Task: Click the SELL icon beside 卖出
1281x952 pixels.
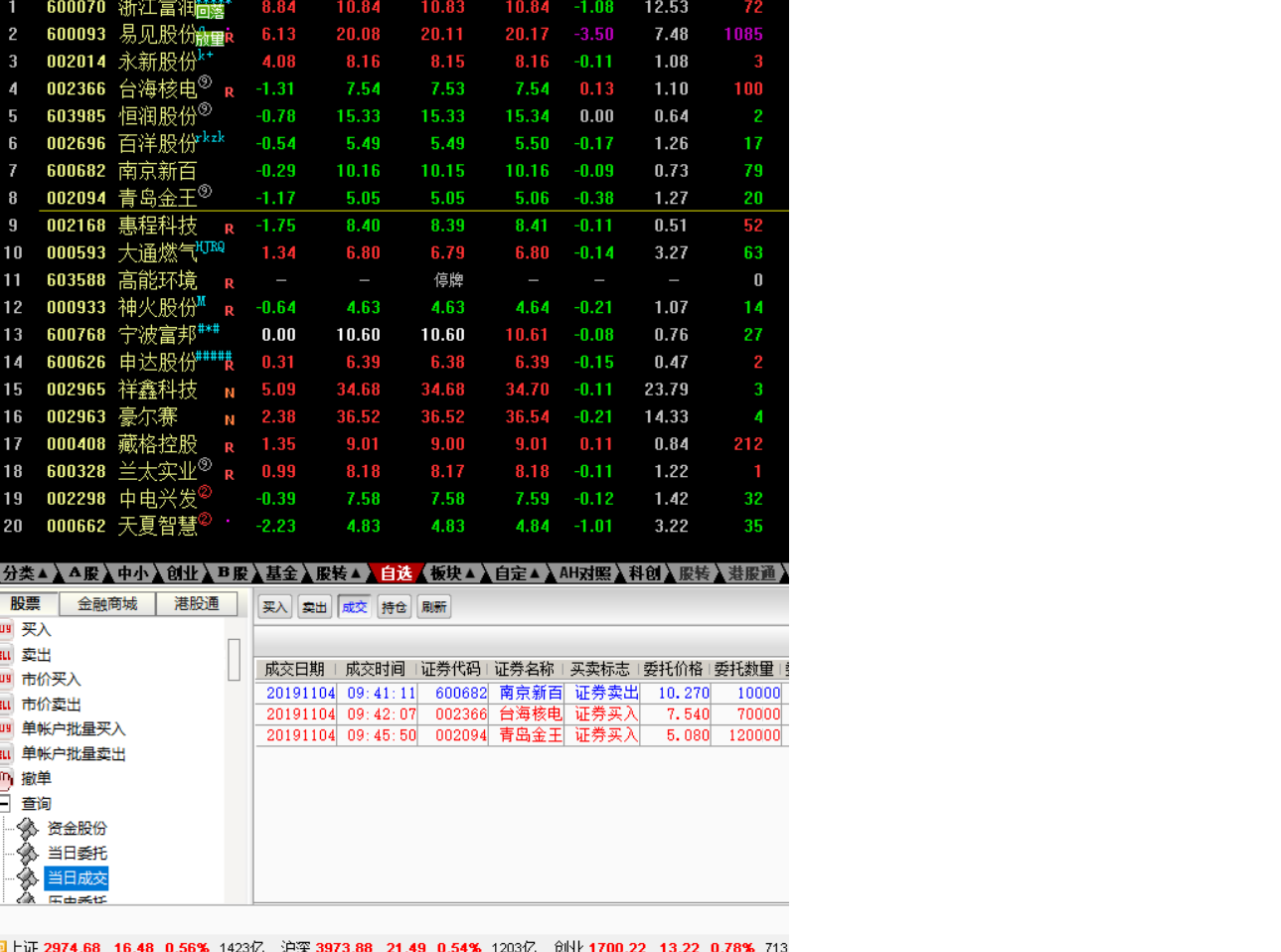Action: pyautogui.click(x=5, y=655)
